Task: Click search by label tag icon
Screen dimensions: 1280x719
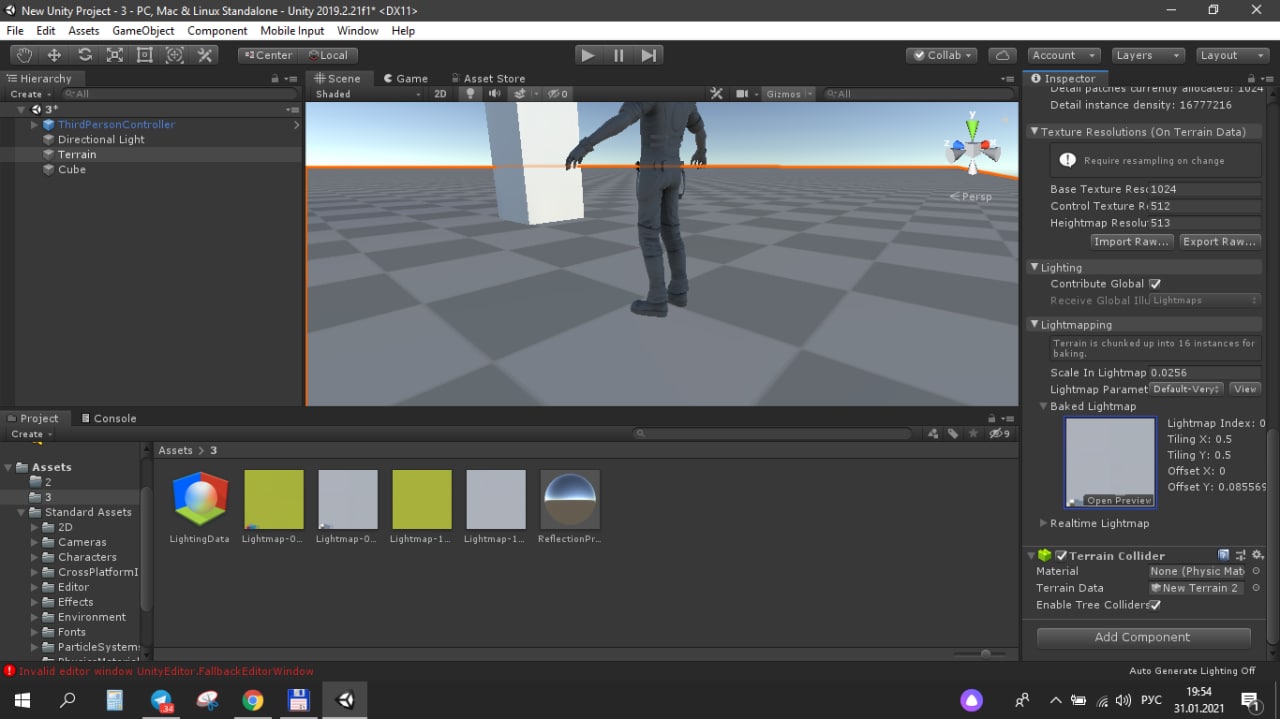Action: (953, 434)
